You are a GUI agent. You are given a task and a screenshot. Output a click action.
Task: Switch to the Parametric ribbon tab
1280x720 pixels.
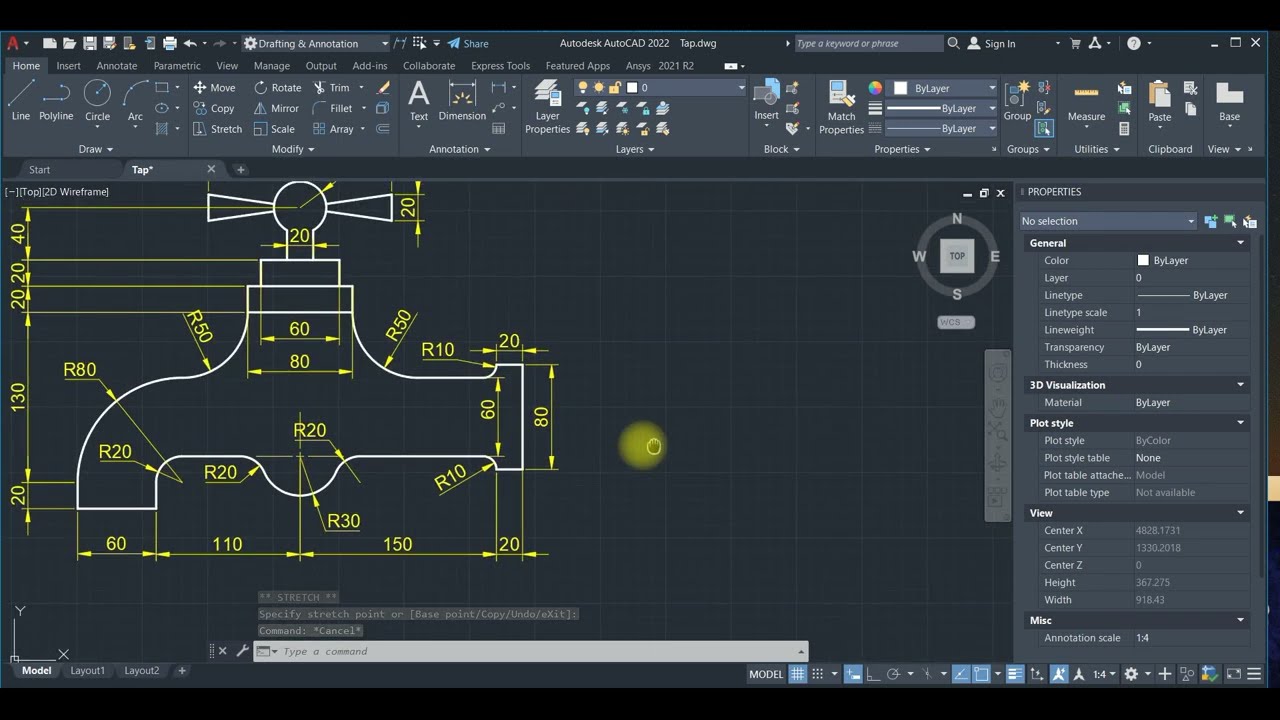click(177, 66)
